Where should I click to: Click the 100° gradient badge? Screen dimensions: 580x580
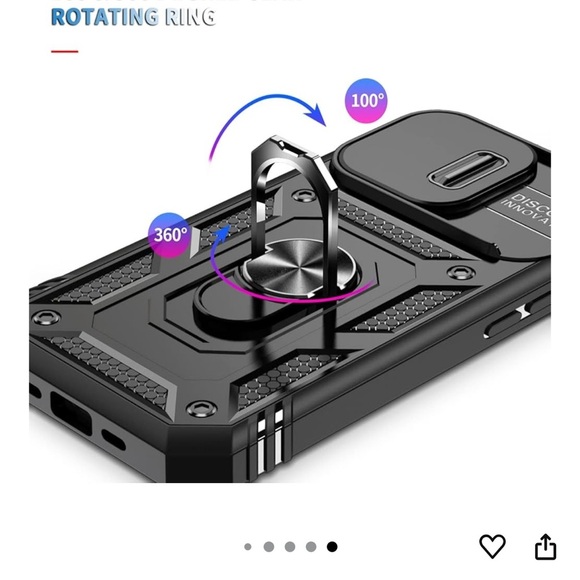click(x=366, y=101)
